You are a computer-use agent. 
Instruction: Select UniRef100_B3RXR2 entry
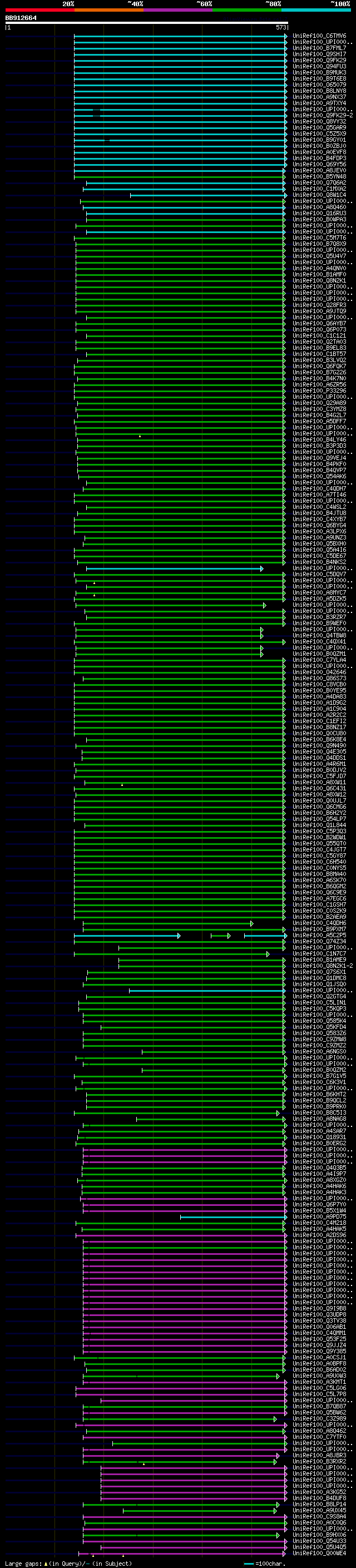(319, 1461)
